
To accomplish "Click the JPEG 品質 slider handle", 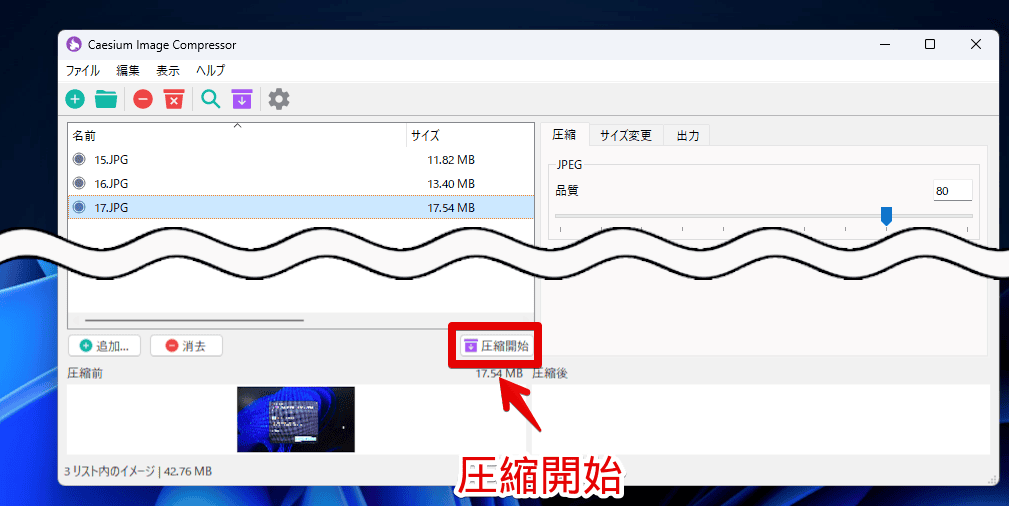I will (x=886, y=216).
